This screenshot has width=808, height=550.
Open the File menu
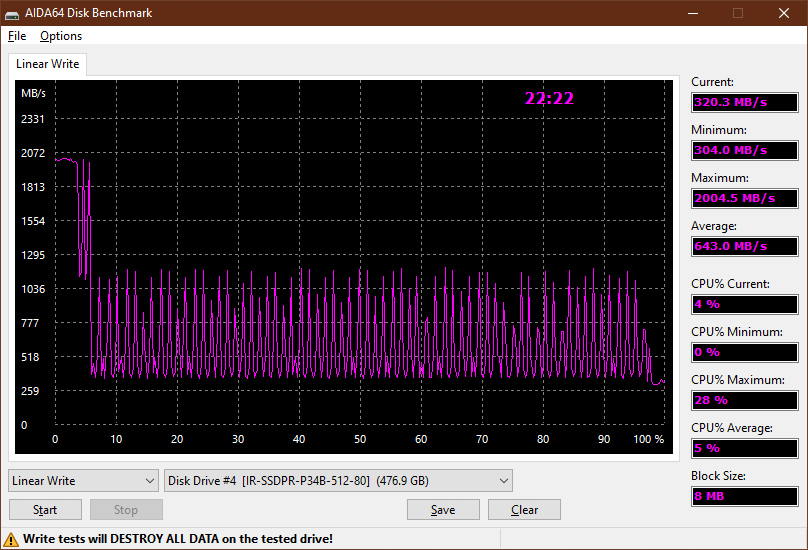(17, 36)
